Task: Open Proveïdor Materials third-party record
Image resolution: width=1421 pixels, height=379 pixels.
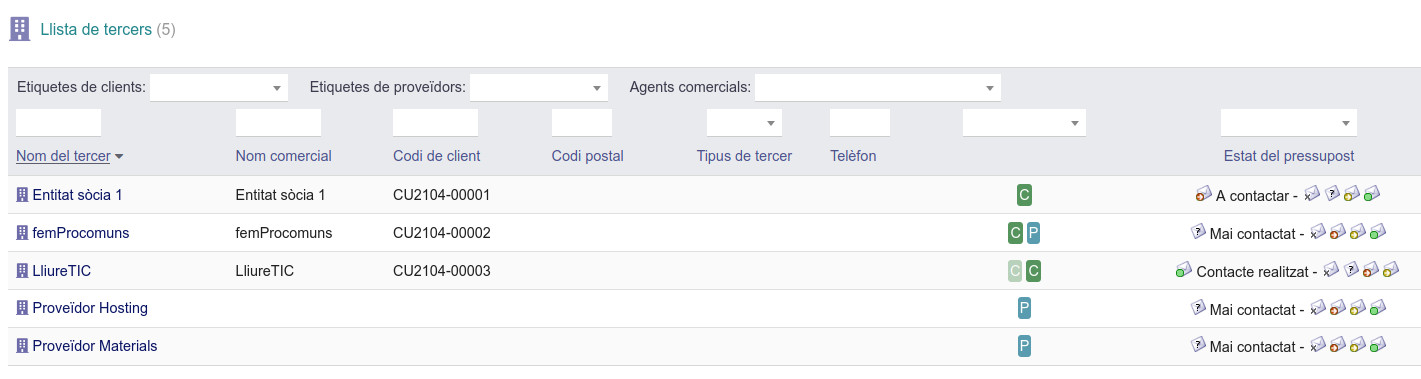Action: tap(95, 346)
